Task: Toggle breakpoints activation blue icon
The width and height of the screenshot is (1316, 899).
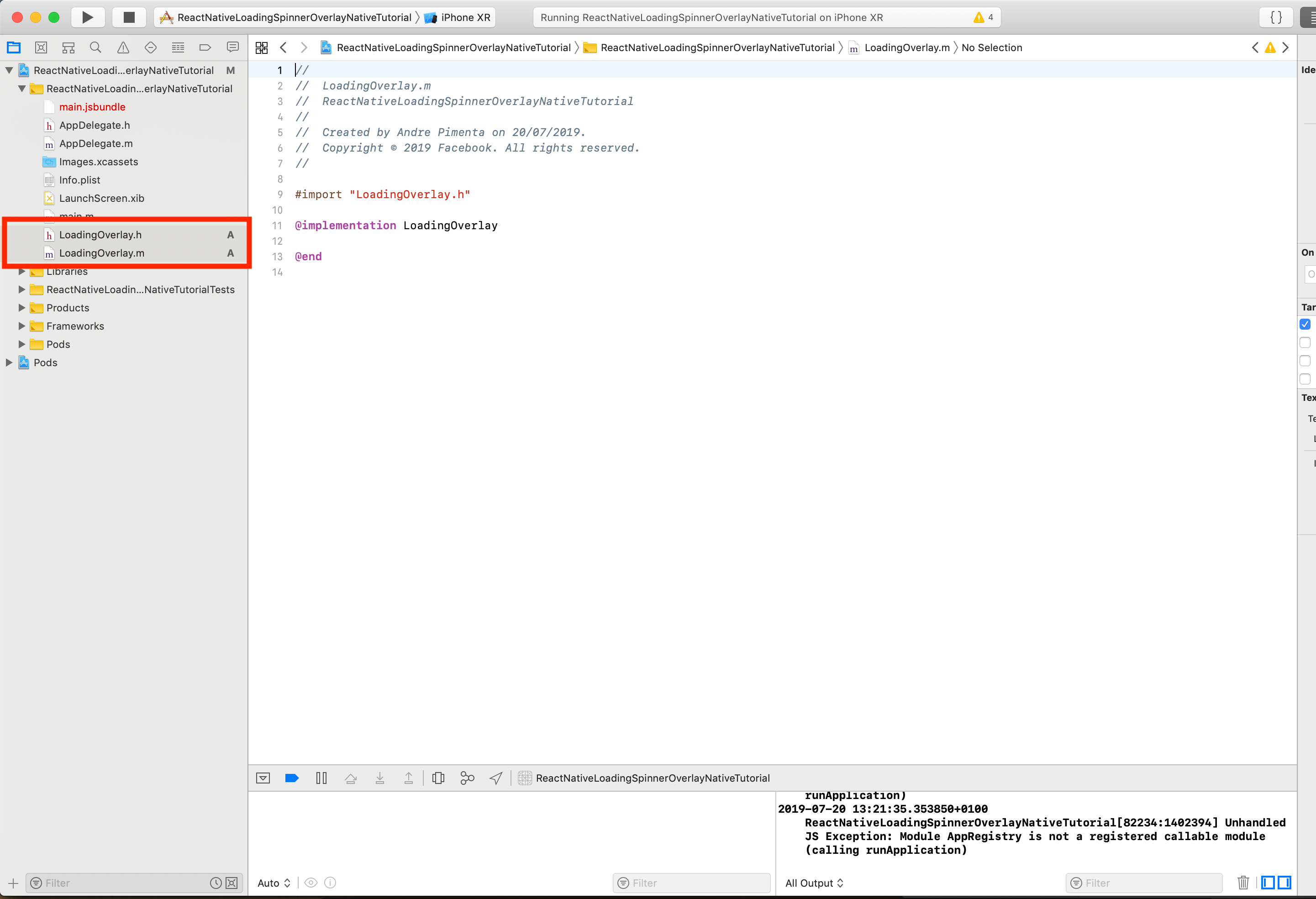Action: [292, 778]
